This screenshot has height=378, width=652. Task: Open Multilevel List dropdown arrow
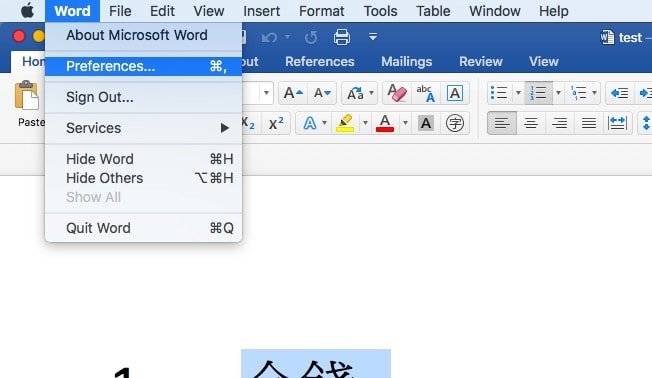(595, 93)
